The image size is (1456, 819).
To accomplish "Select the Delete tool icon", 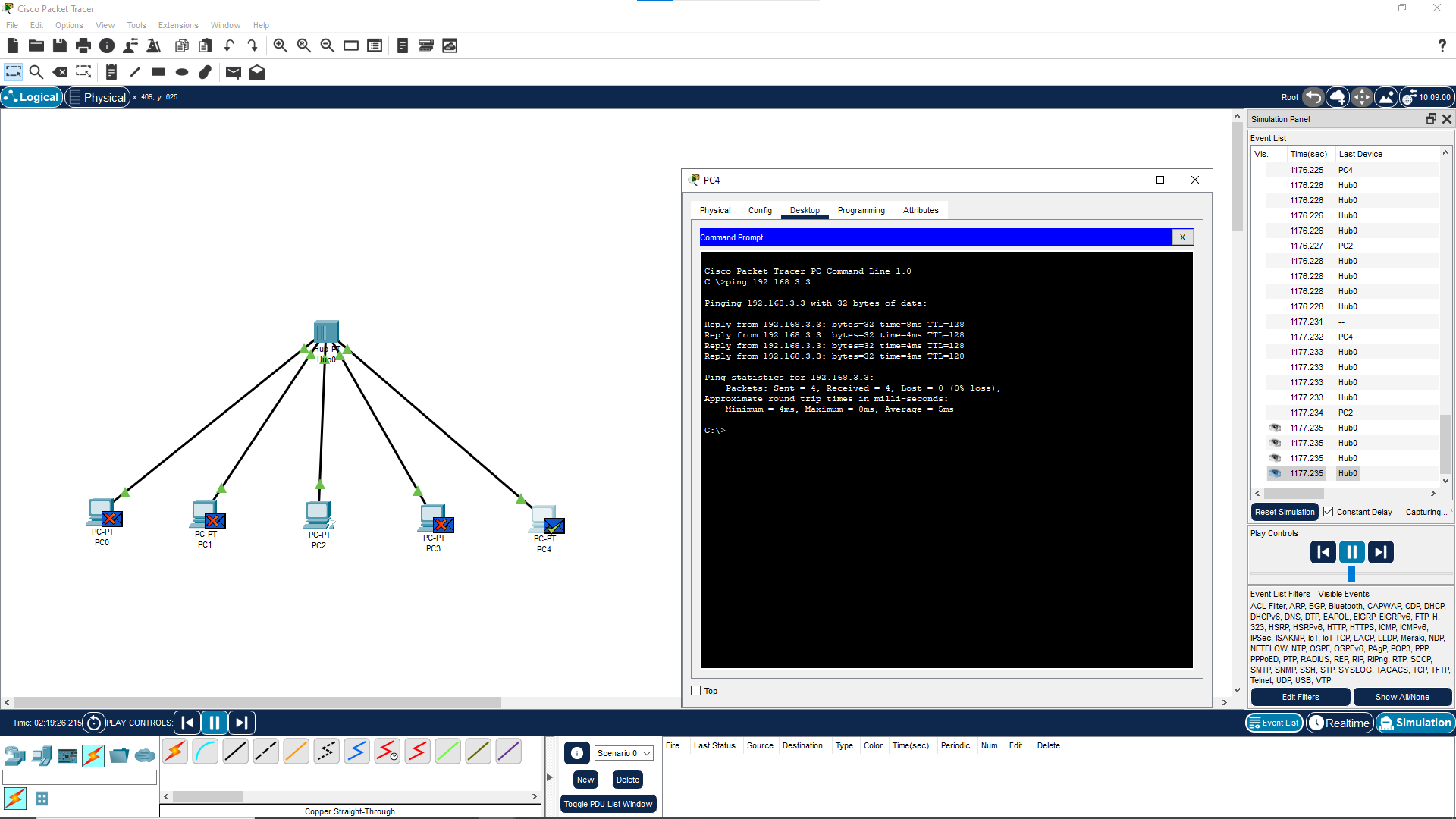I will [x=60, y=72].
